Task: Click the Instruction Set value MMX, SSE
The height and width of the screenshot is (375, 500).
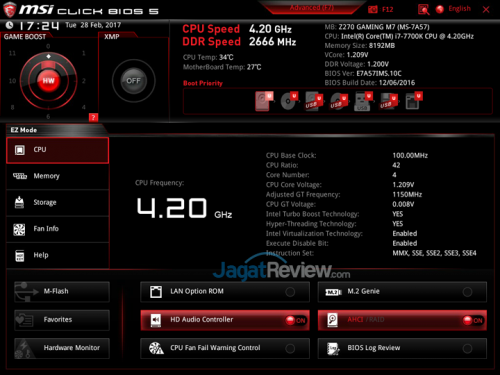Action: 434,253
